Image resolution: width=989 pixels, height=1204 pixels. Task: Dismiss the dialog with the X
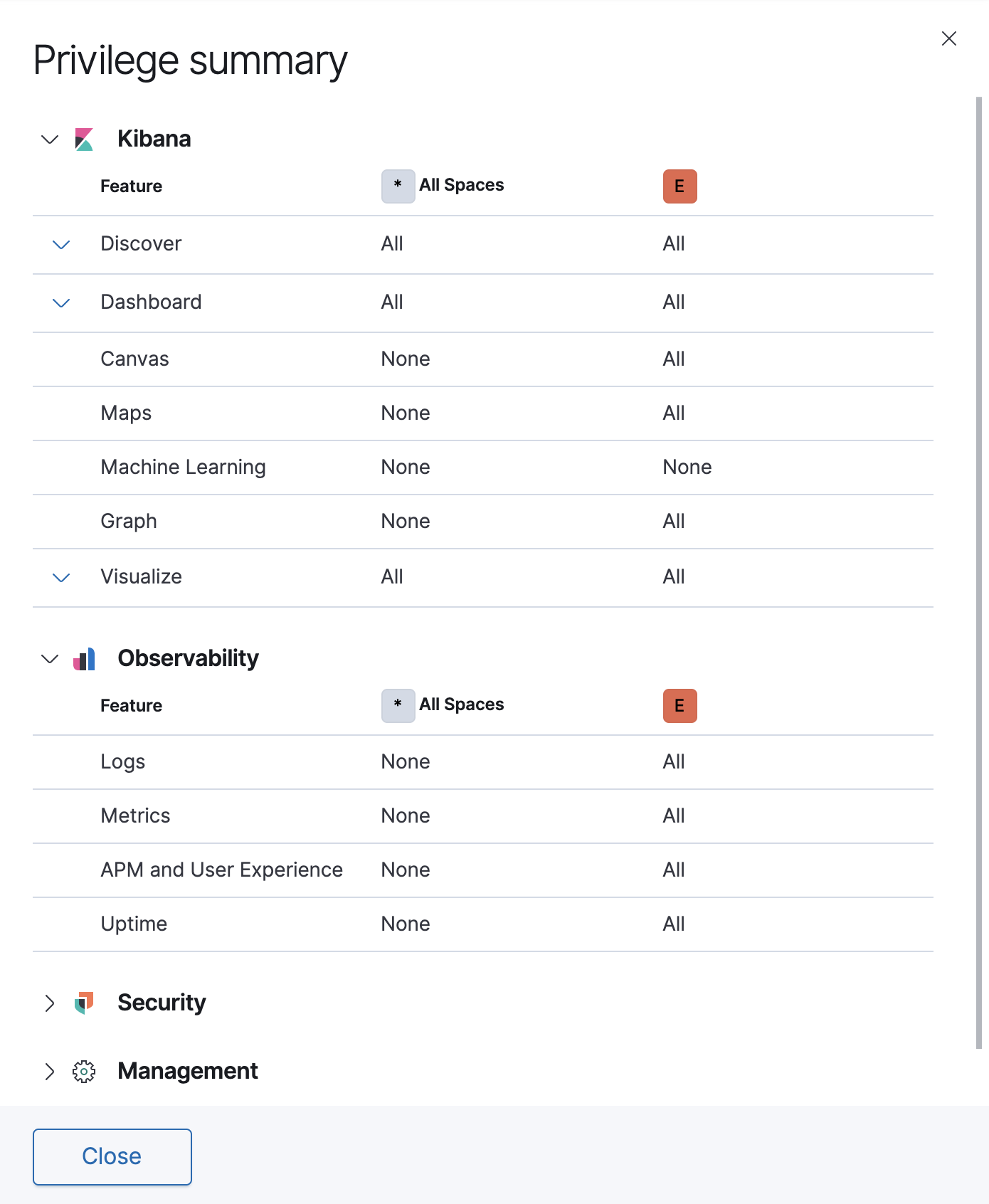949,38
